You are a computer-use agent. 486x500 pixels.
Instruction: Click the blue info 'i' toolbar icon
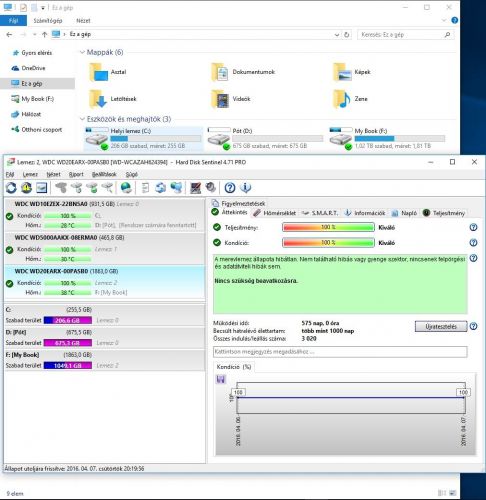pos(246,188)
